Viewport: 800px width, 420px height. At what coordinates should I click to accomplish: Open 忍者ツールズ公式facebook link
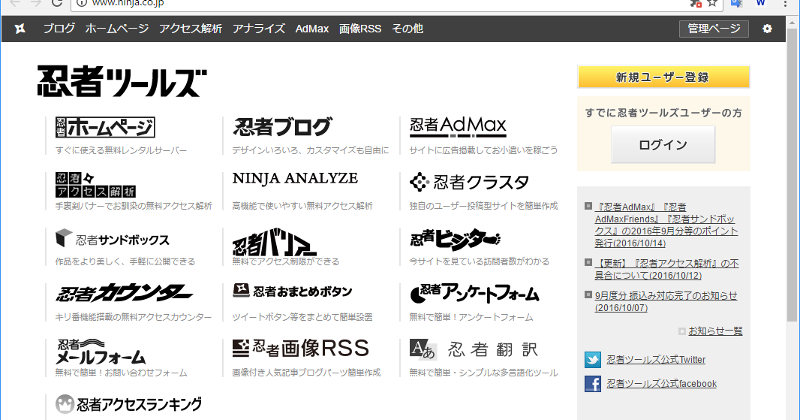[661, 384]
